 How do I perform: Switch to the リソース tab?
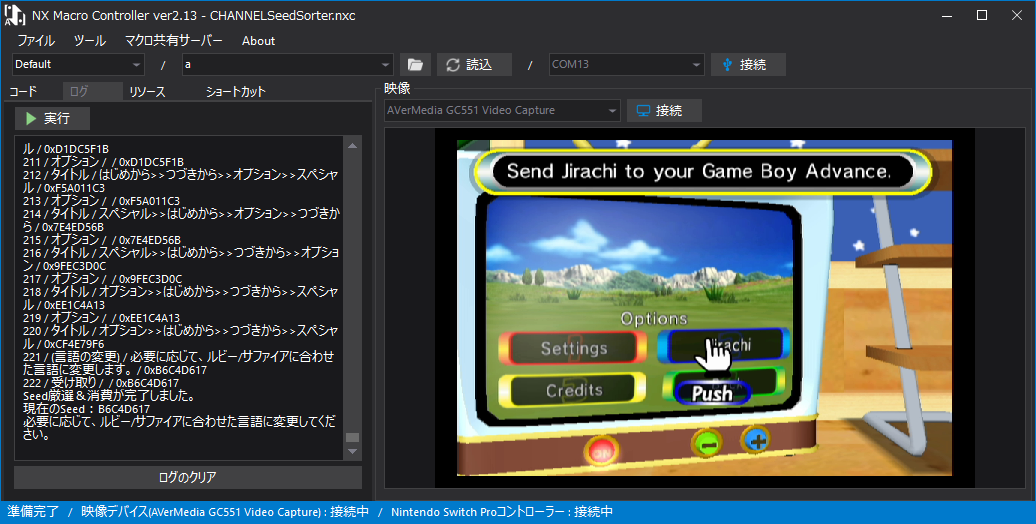[x=147, y=92]
